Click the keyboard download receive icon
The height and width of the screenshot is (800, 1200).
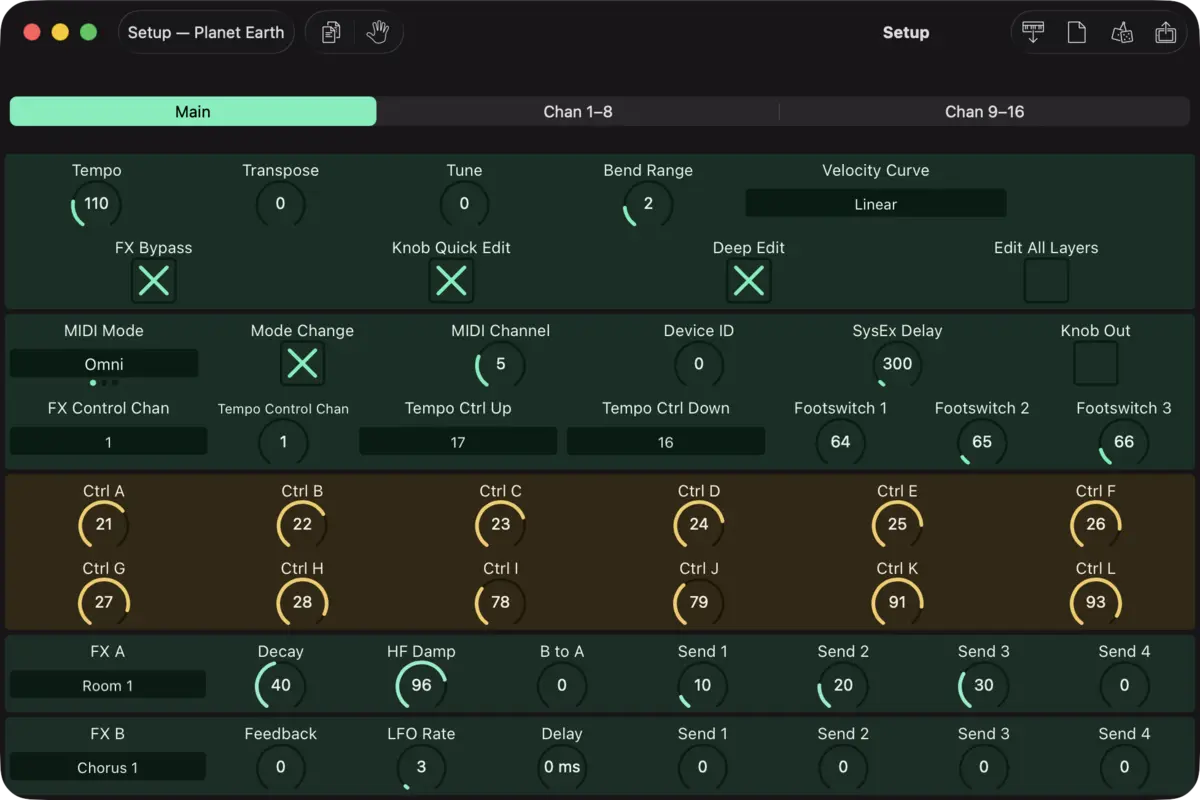(1033, 32)
